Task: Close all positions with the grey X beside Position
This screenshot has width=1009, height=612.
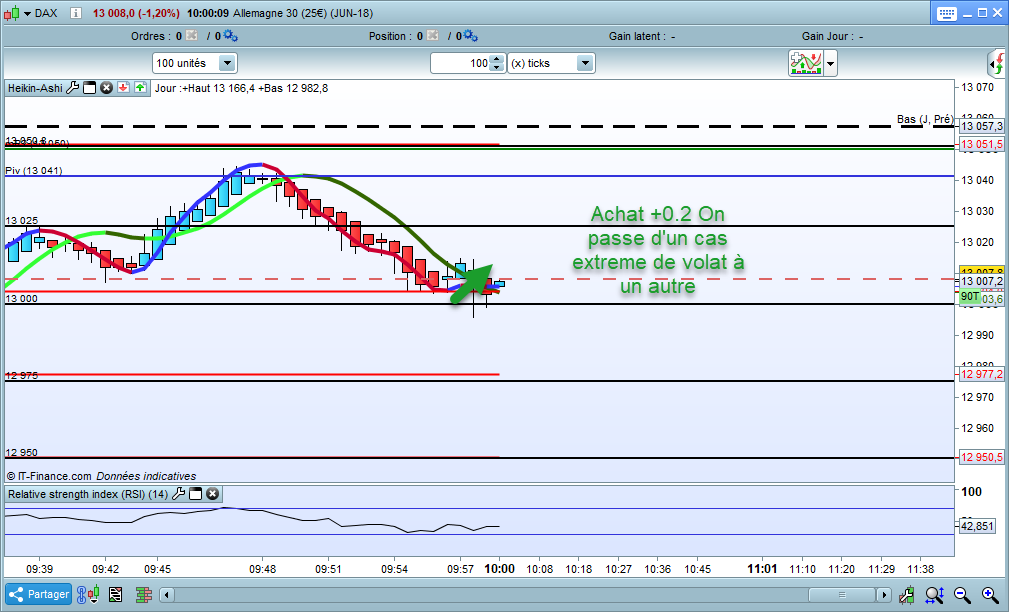Action: pyautogui.click(x=432, y=36)
